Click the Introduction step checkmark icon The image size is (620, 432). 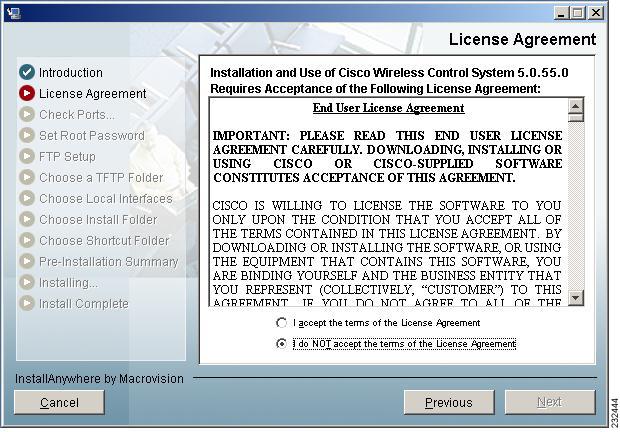click(x=27, y=72)
